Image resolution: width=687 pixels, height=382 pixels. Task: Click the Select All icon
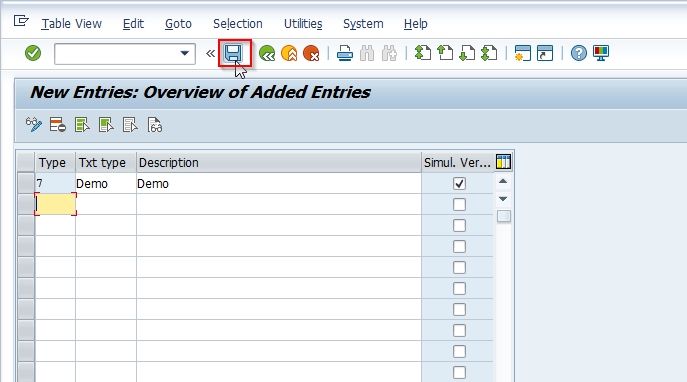click(x=82, y=125)
